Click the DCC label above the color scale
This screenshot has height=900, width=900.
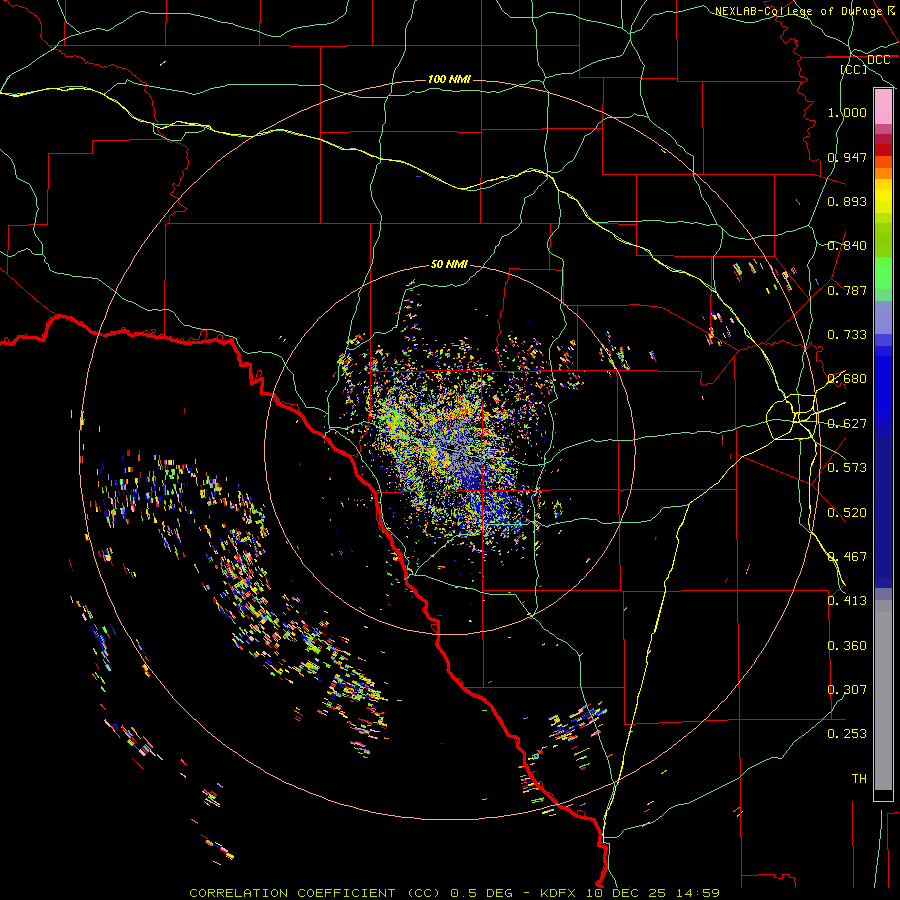click(878, 60)
